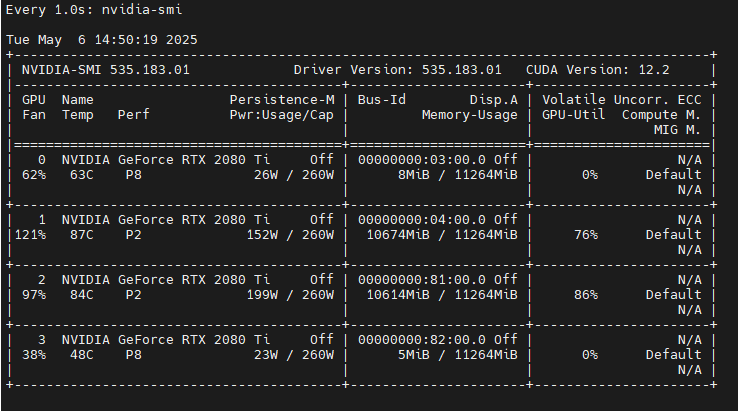The height and width of the screenshot is (411, 738).
Task: Click the 'Memory-Usage' column header
Action: click(x=470, y=115)
